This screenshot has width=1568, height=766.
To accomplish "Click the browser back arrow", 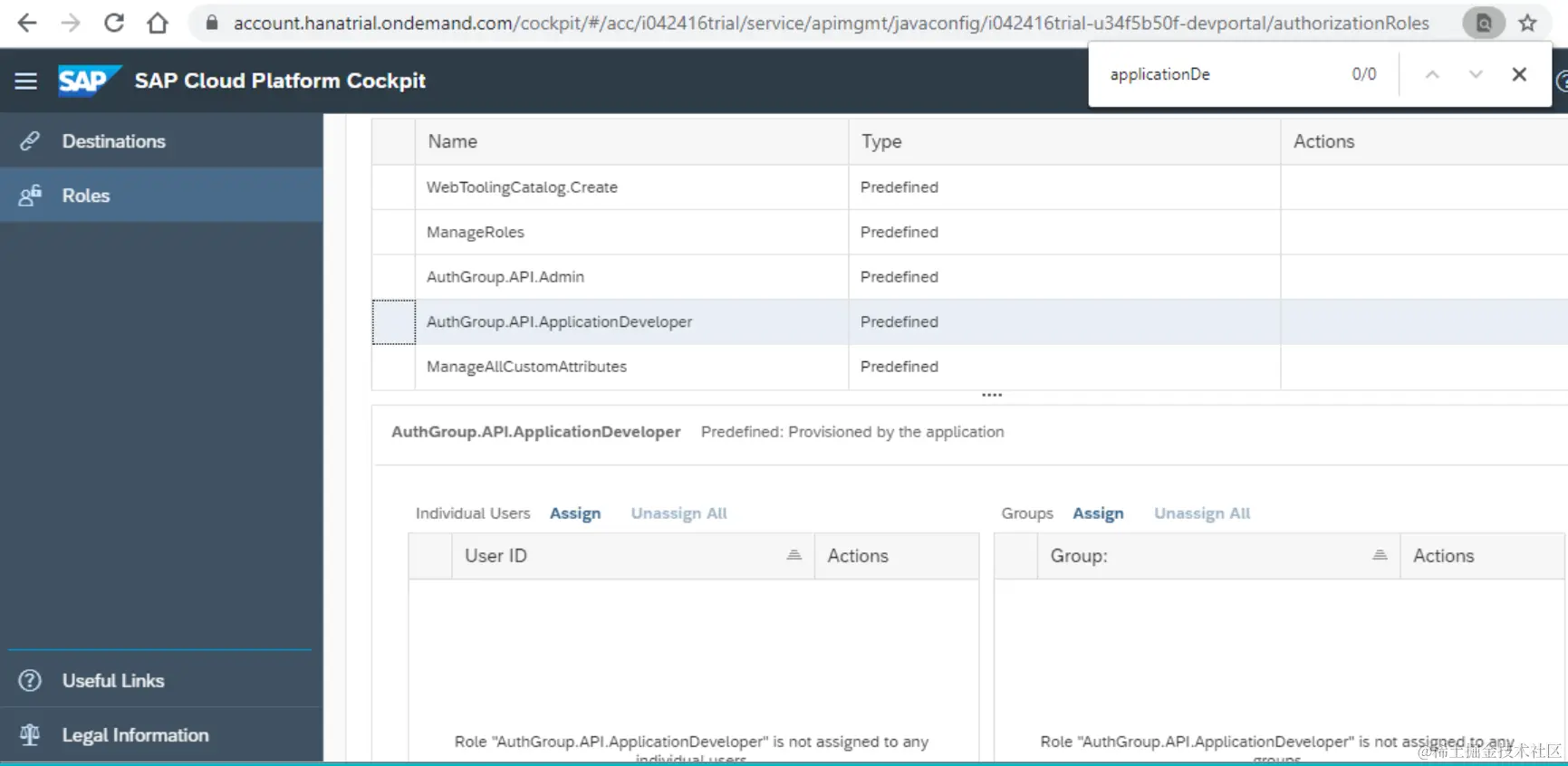I will coord(27,23).
